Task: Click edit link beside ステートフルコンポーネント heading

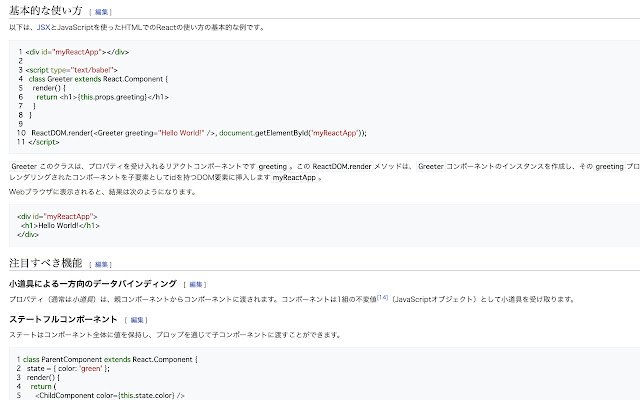Action: 137,320
